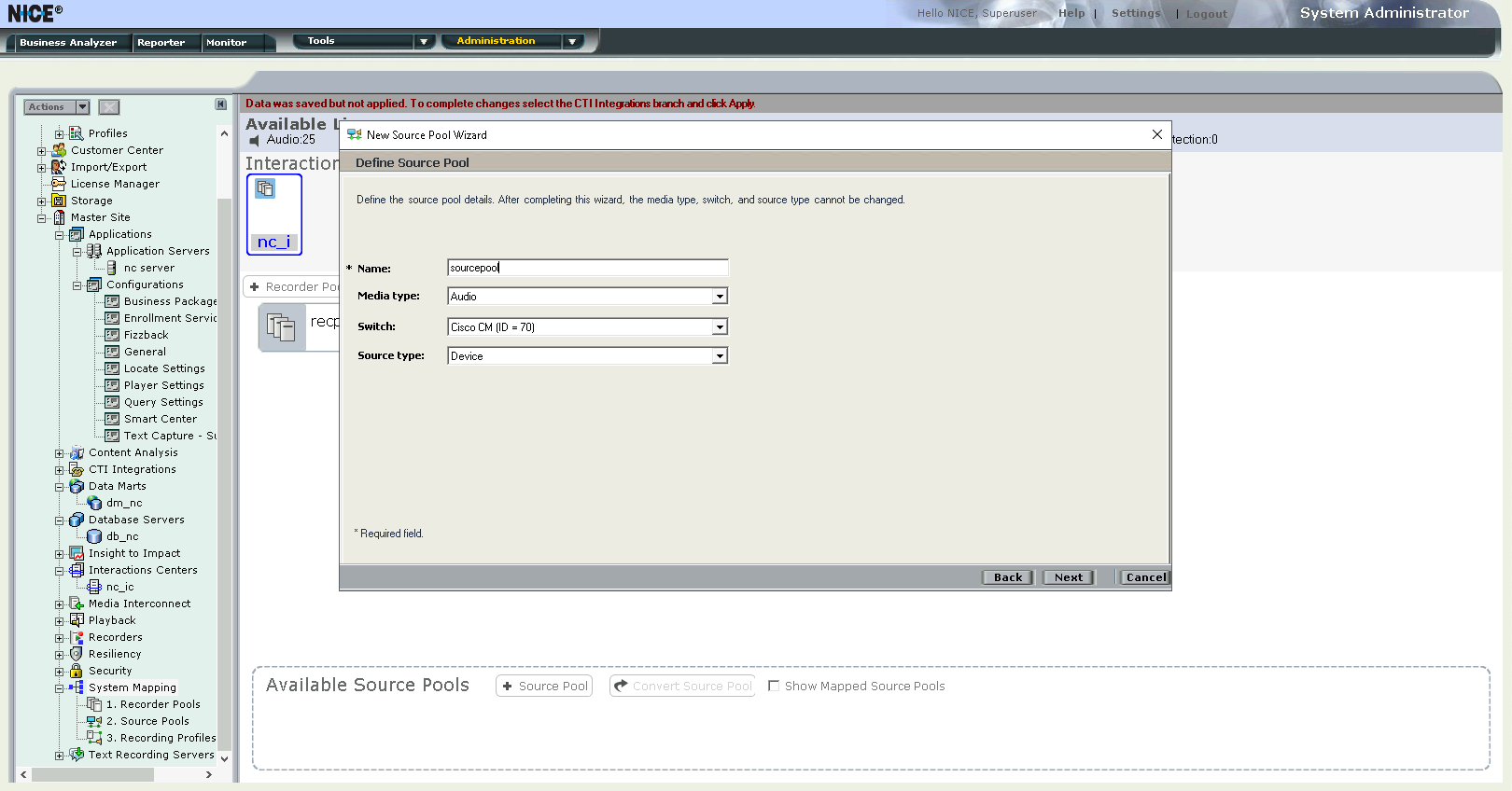Click the Storage icon in tree
The height and width of the screenshot is (791, 1512).
click(59, 201)
